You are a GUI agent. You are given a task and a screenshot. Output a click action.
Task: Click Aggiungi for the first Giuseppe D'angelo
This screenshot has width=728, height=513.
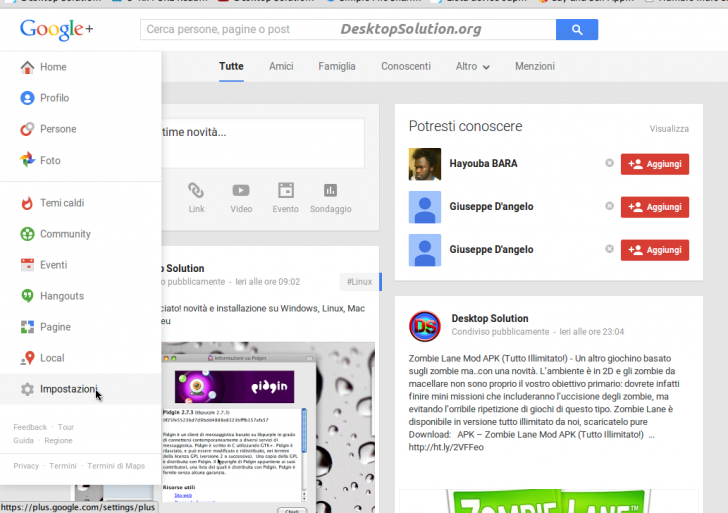click(x=655, y=207)
